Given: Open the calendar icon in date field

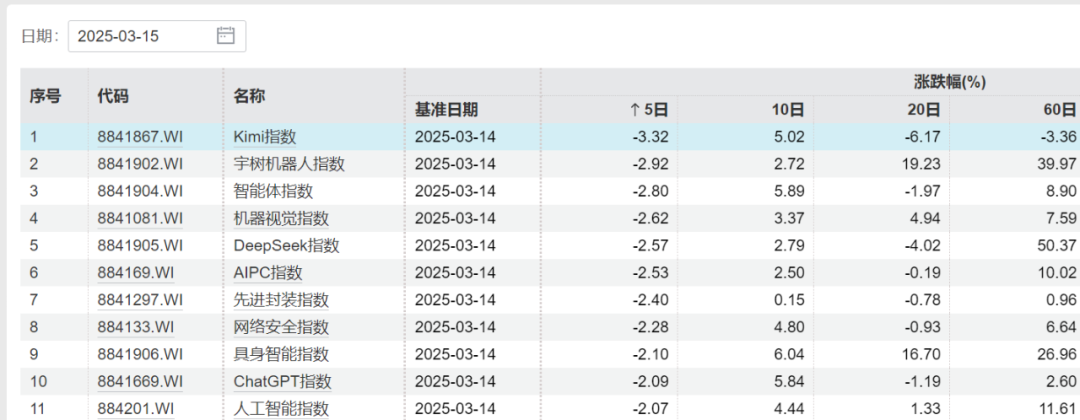Looking at the screenshot, I should [226, 35].
